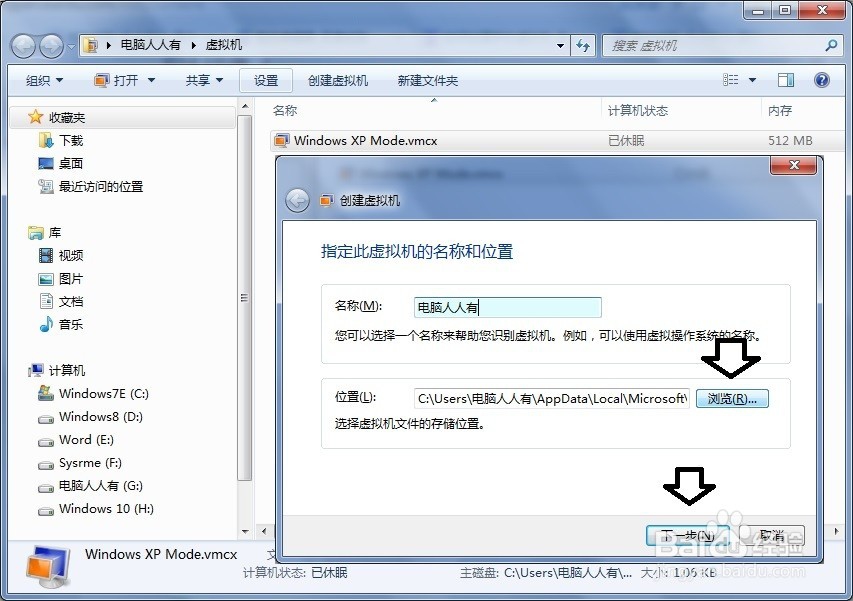Select Windows XP Mode.vmcx file row
This screenshot has width=853, height=601.
555,141
